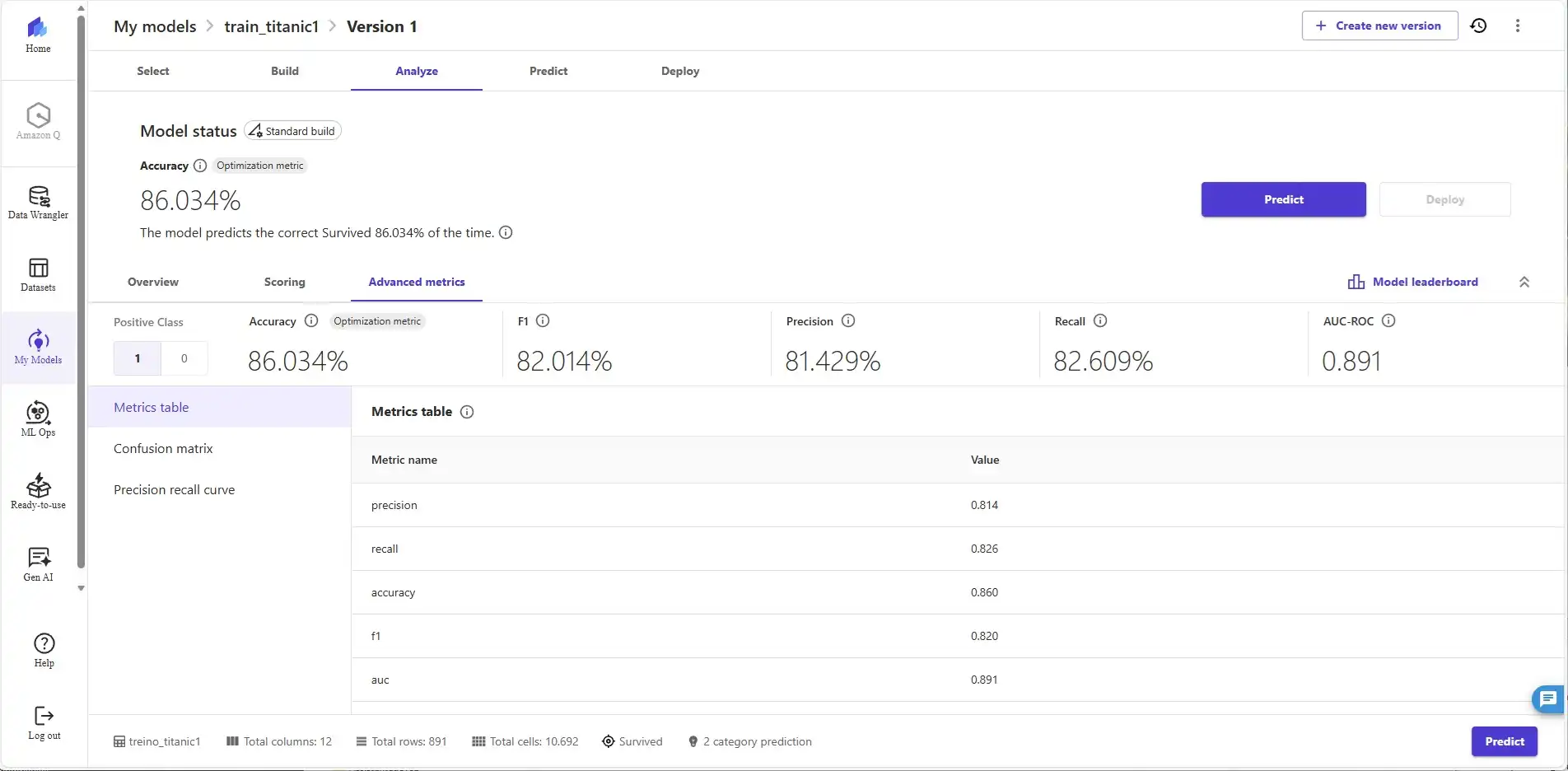Click the version history clock icon
This screenshot has width=1568, height=771.
pos(1478,26)
